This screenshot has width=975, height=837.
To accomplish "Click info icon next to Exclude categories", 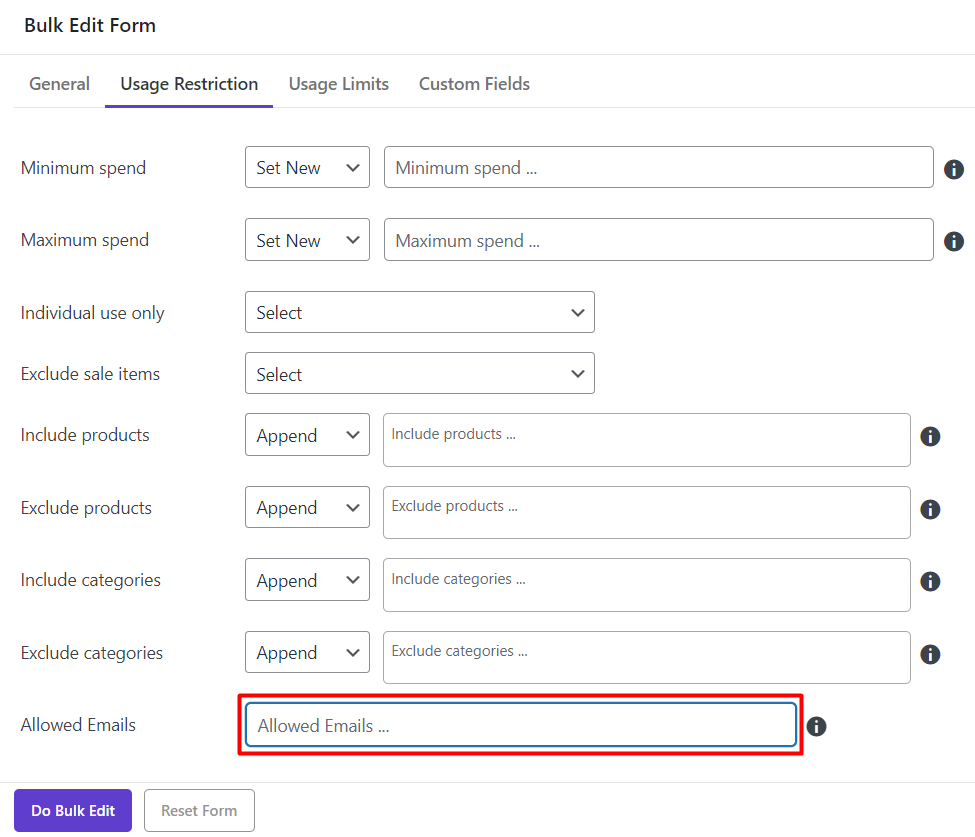I will point(930,654).
